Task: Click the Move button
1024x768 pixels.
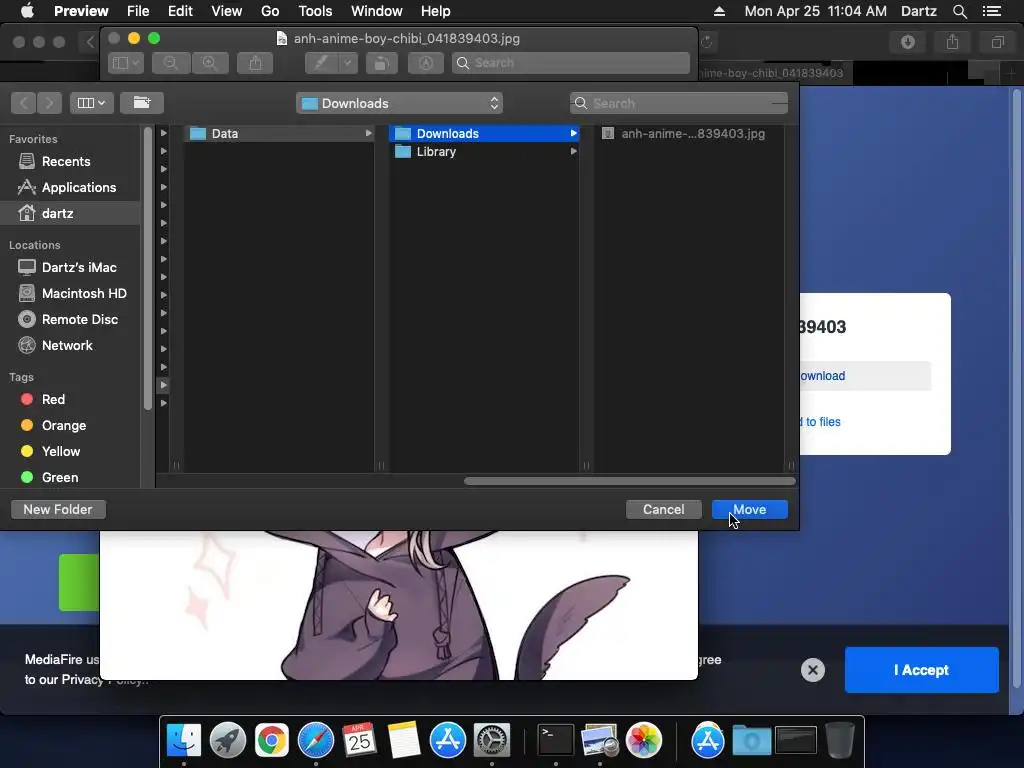Action: 749,509
